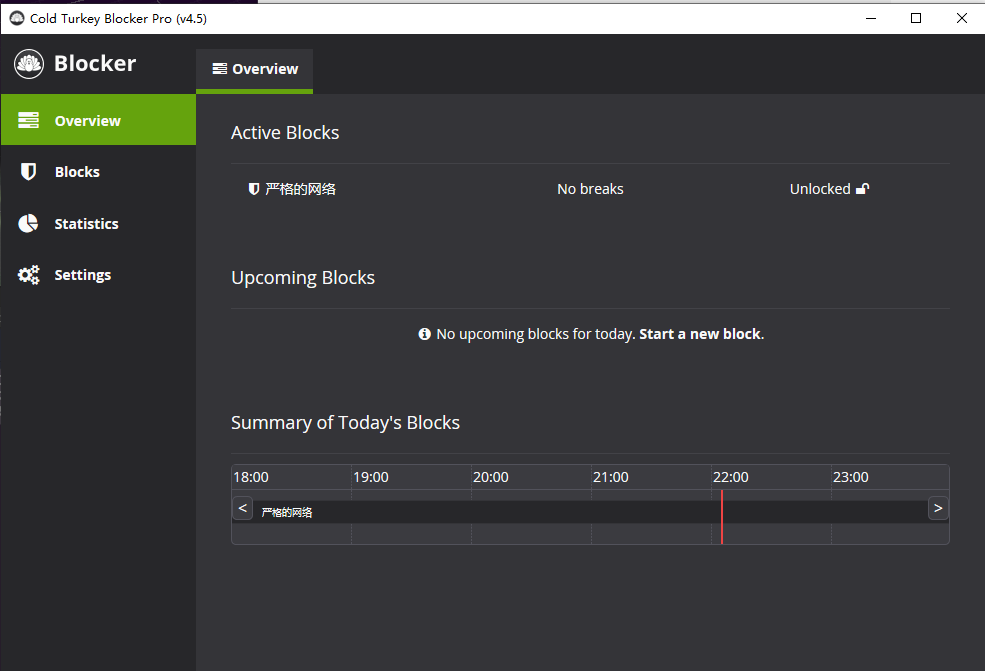Screen dimensions: 985x671
Task: Open the Overview sidebar item
Action: pyautogui.click(x=99, y=120)
